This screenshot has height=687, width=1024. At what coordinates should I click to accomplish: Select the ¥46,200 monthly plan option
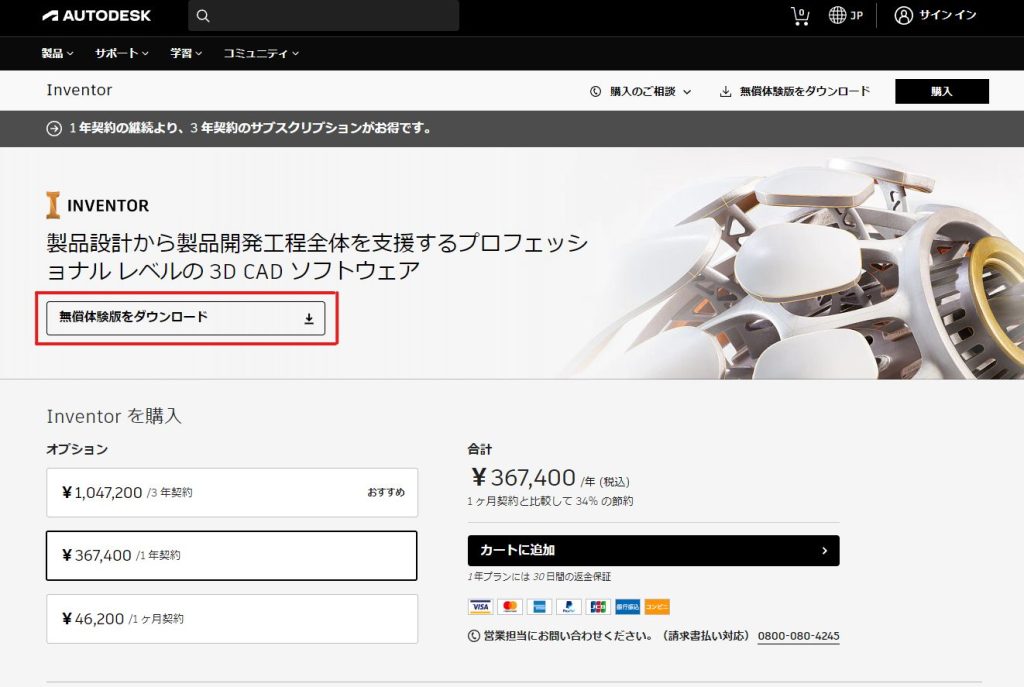tap(232, 618)
